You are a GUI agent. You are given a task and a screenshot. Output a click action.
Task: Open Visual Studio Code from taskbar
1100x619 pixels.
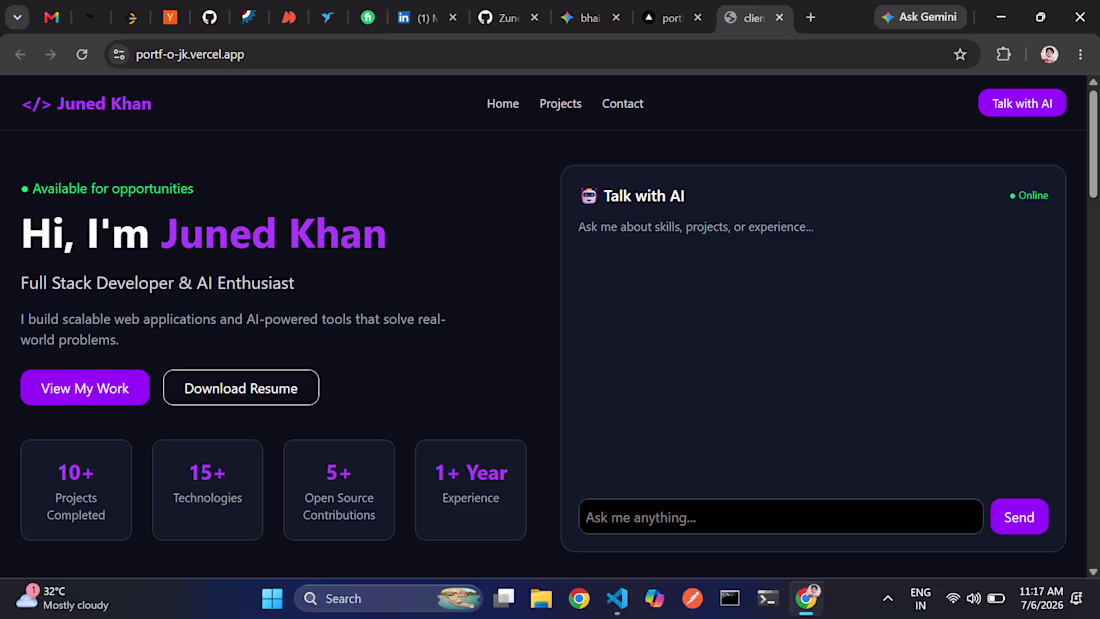click(x=617, y=599)
